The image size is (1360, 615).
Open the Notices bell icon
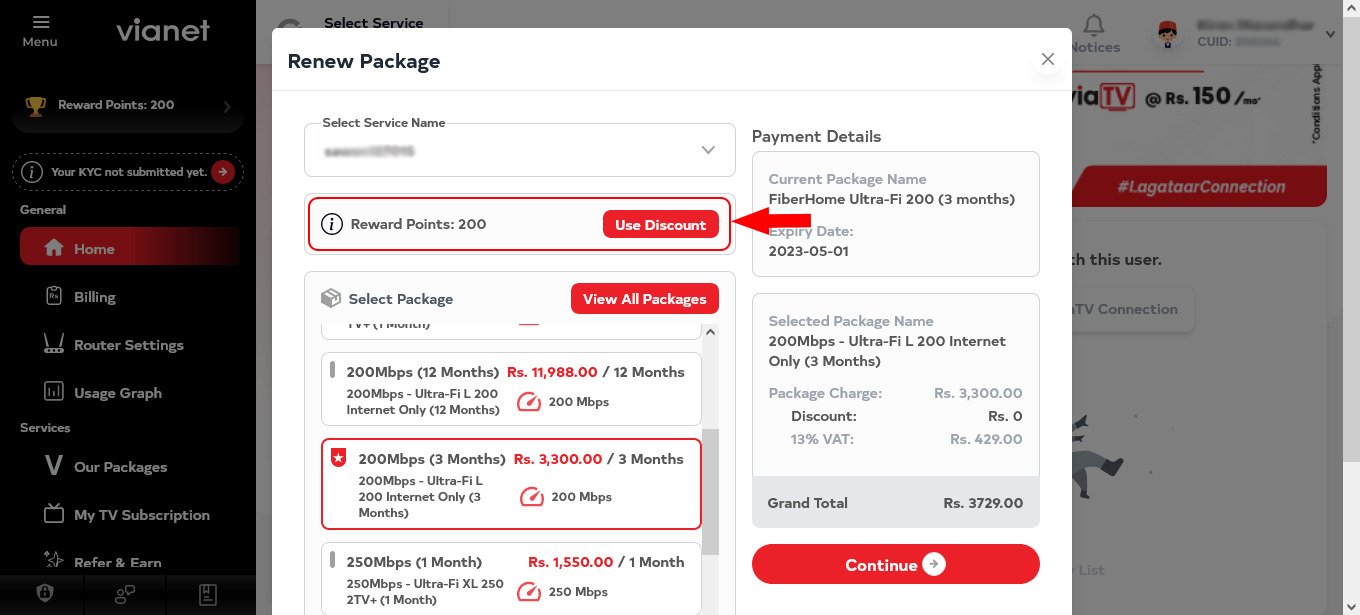pyautogui.click(x=1095, y=26)
